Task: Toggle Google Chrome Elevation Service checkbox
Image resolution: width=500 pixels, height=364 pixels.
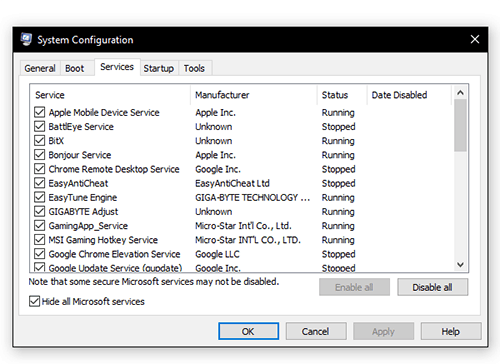Action: point(40,254)
